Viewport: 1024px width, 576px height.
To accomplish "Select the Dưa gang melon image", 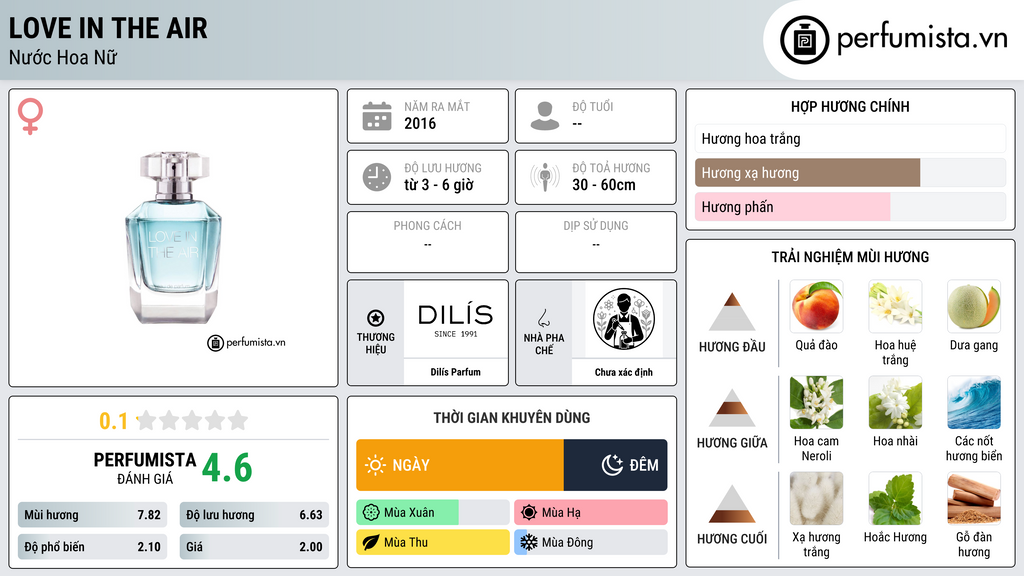I will pos(974,306).
